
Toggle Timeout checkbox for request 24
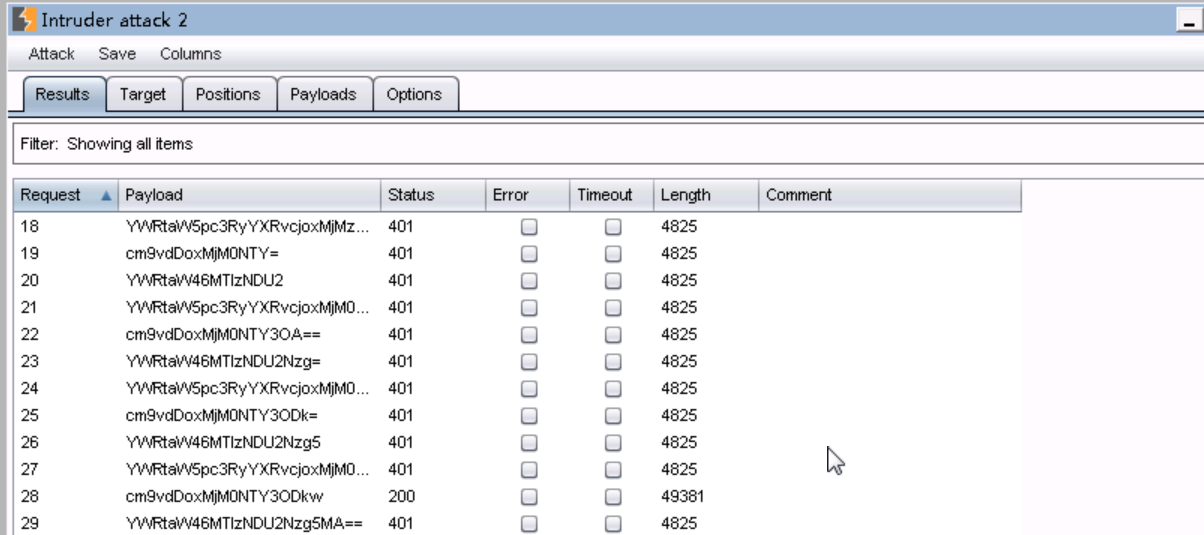[613, 389]
